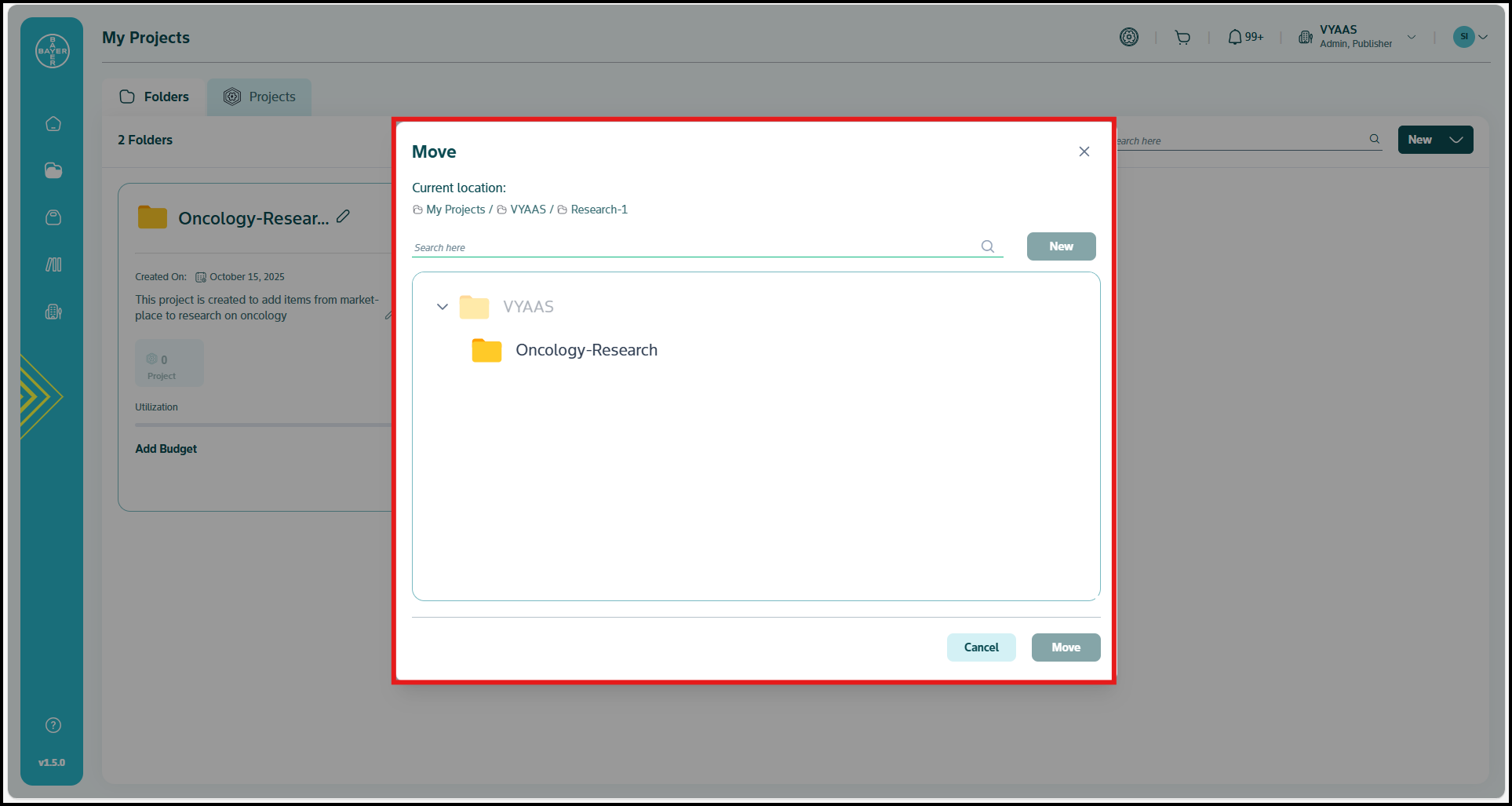The image size is (1512, 806).
Task: Open notifications bell showing 99+
Action: 1244,37
